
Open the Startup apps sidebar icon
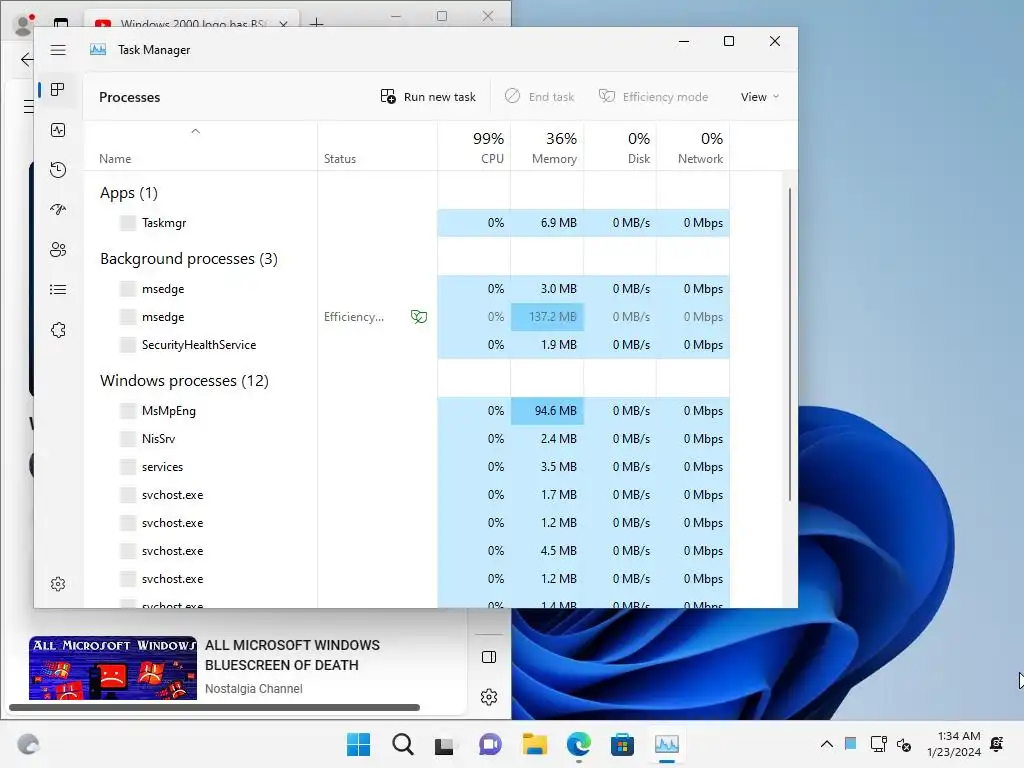pos(58,210)
